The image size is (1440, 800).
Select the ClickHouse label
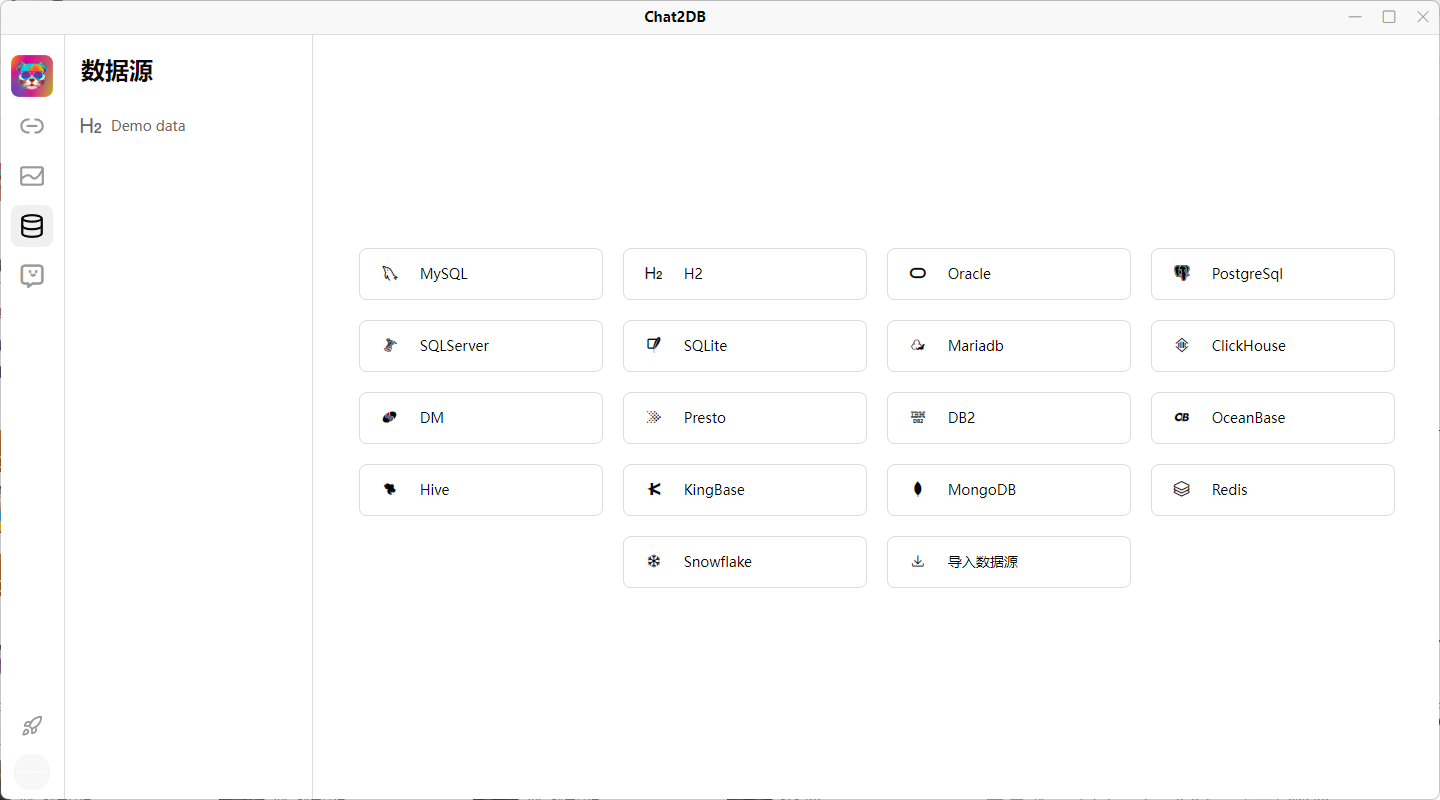(1249, 346)
